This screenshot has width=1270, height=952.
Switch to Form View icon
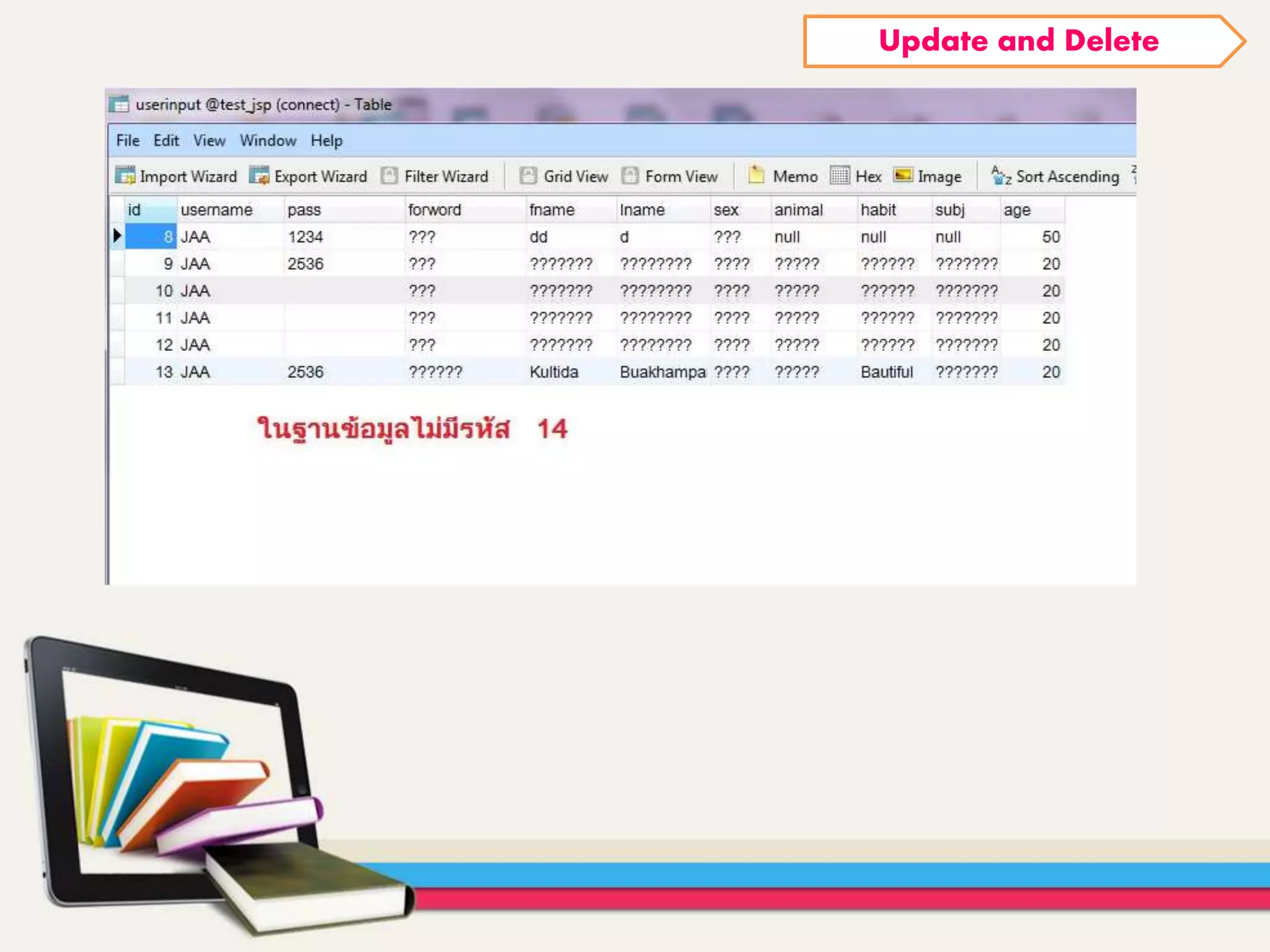(630, 176)
